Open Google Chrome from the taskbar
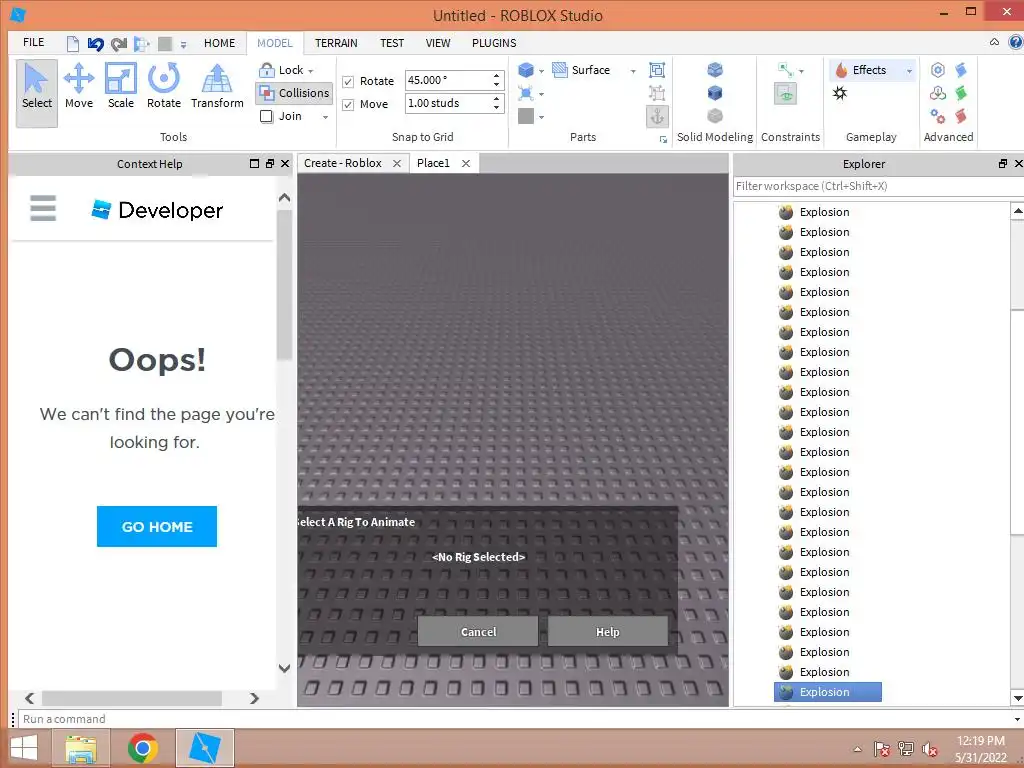 coord(142,748)
